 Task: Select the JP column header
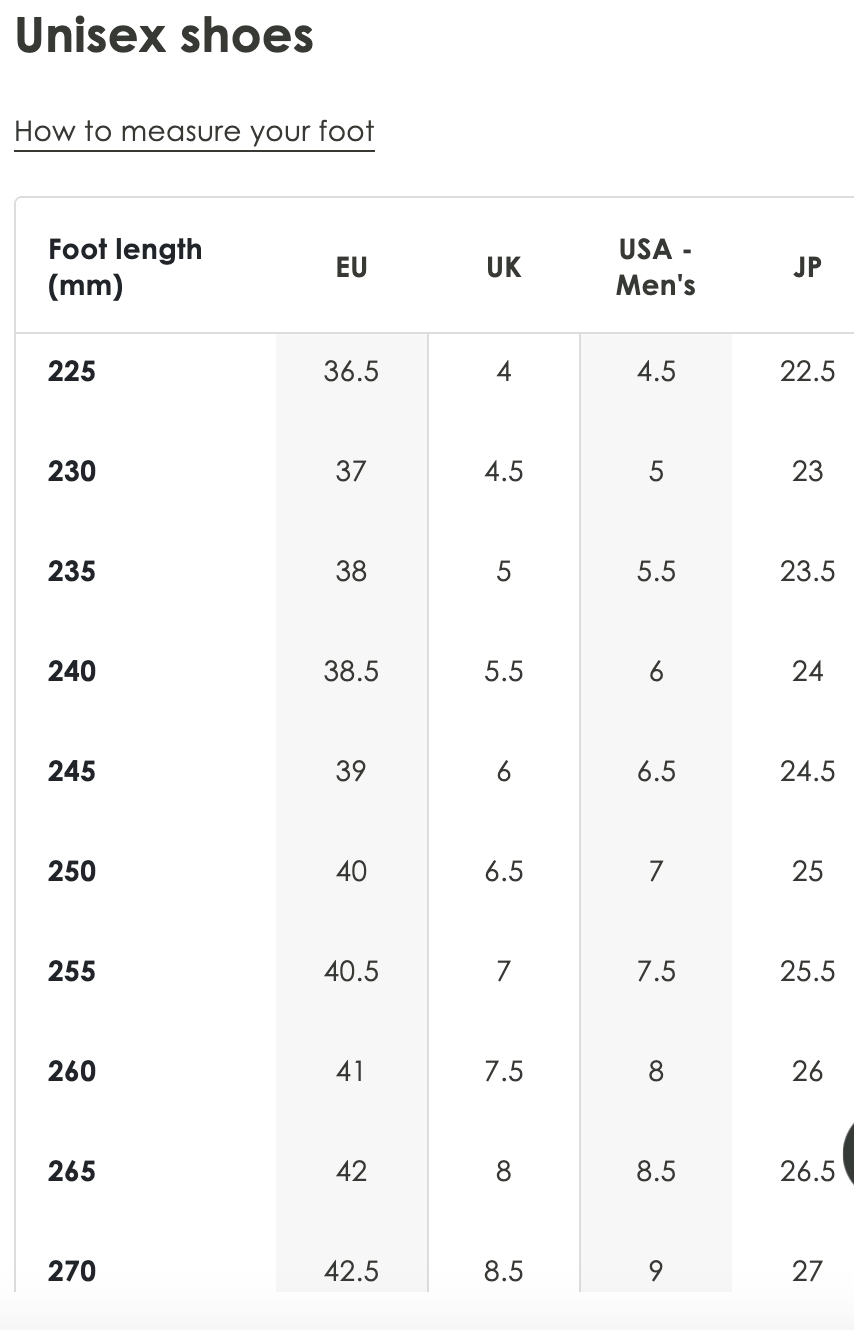click(x=807, y=267)
